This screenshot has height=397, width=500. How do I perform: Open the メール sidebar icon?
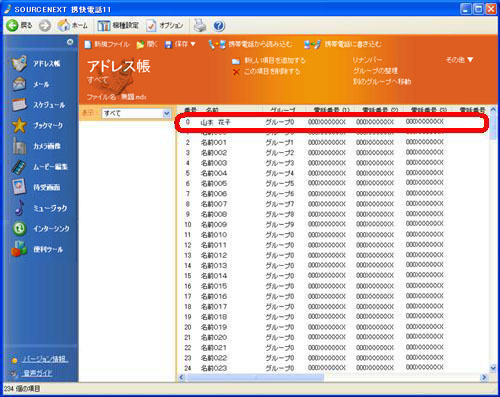click(x=19, y=84)
